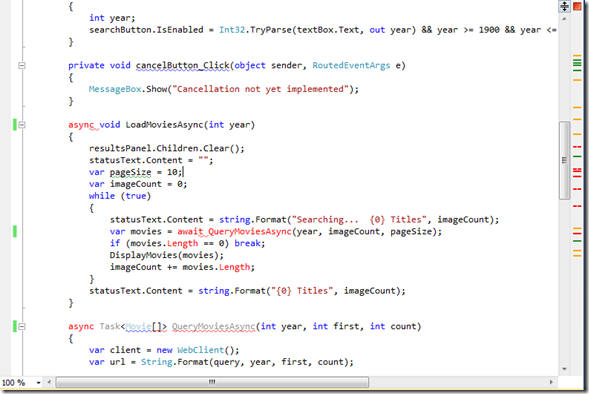Click the async keyword with red squiggle
589x394 pixels.
pyautogui.click(x=81, y=125)
